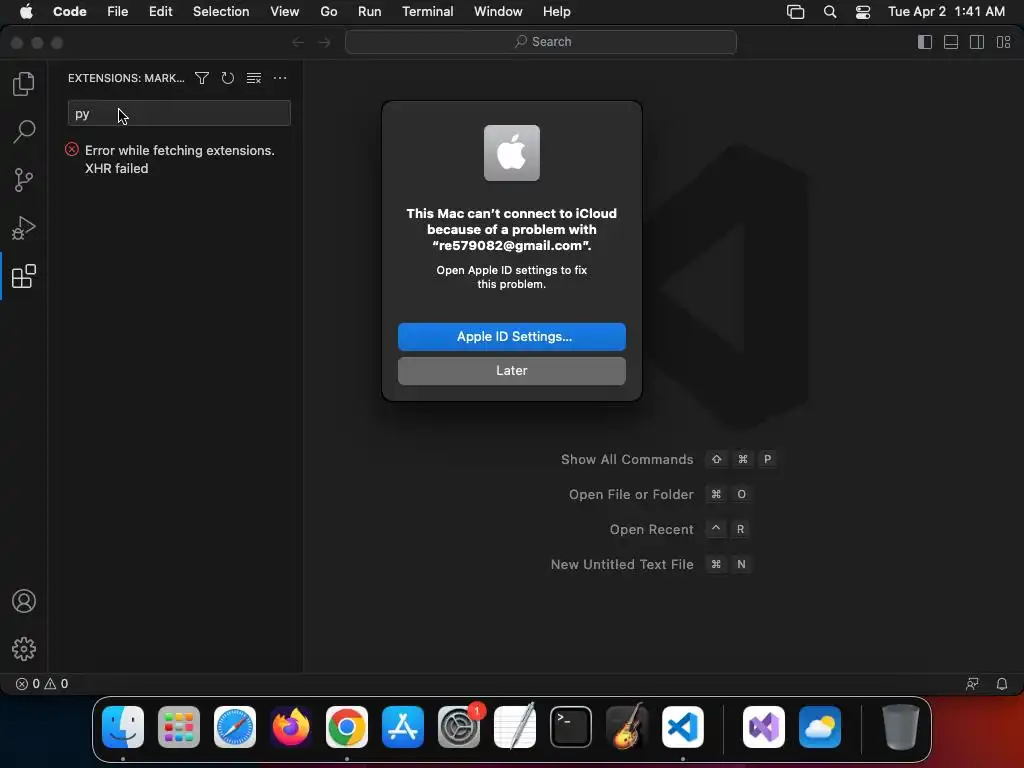
Task: Click 'Open File or Folder' hint text
Action: coord(631,495)
